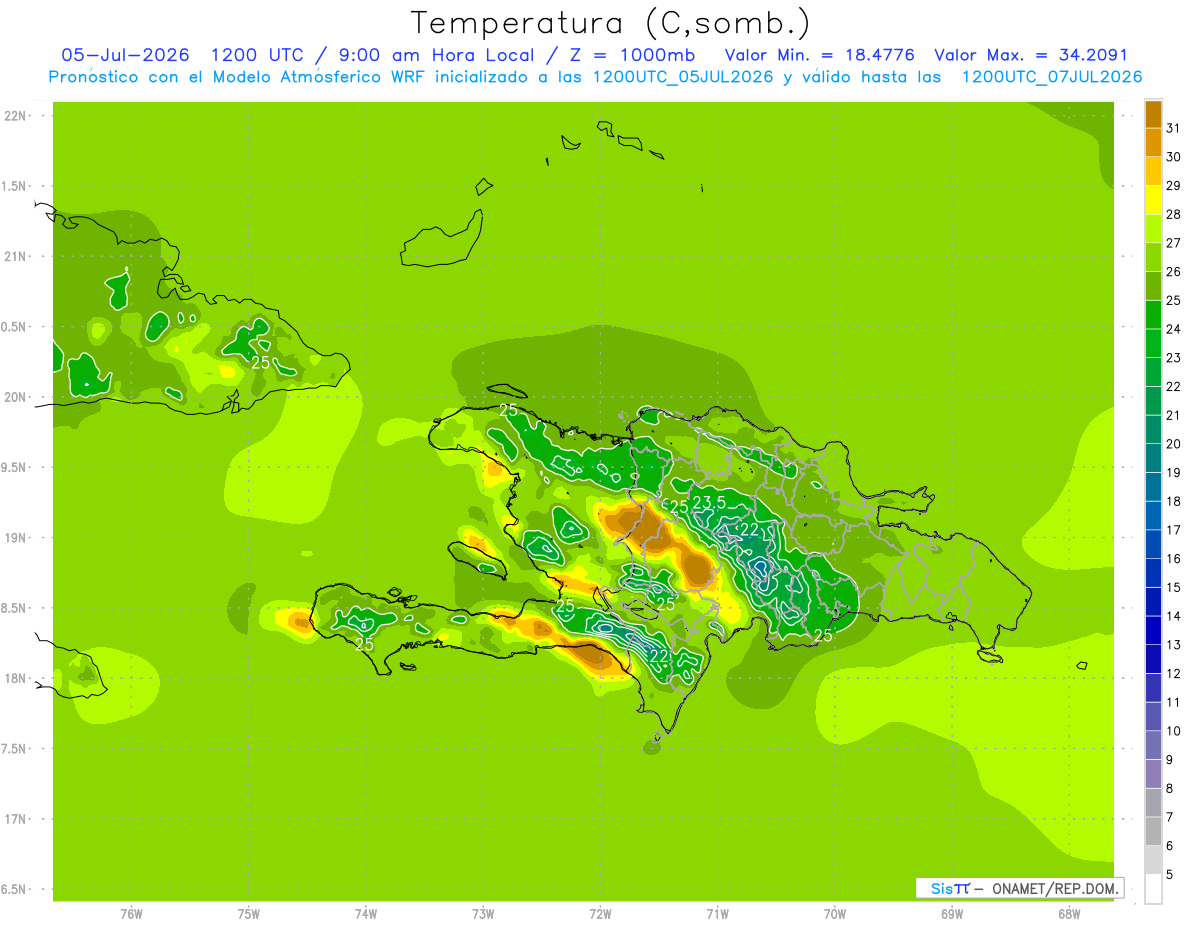Click legend value '18' on the color bar
Viewport: 1200px width, 927px height.
point(1173,502)
